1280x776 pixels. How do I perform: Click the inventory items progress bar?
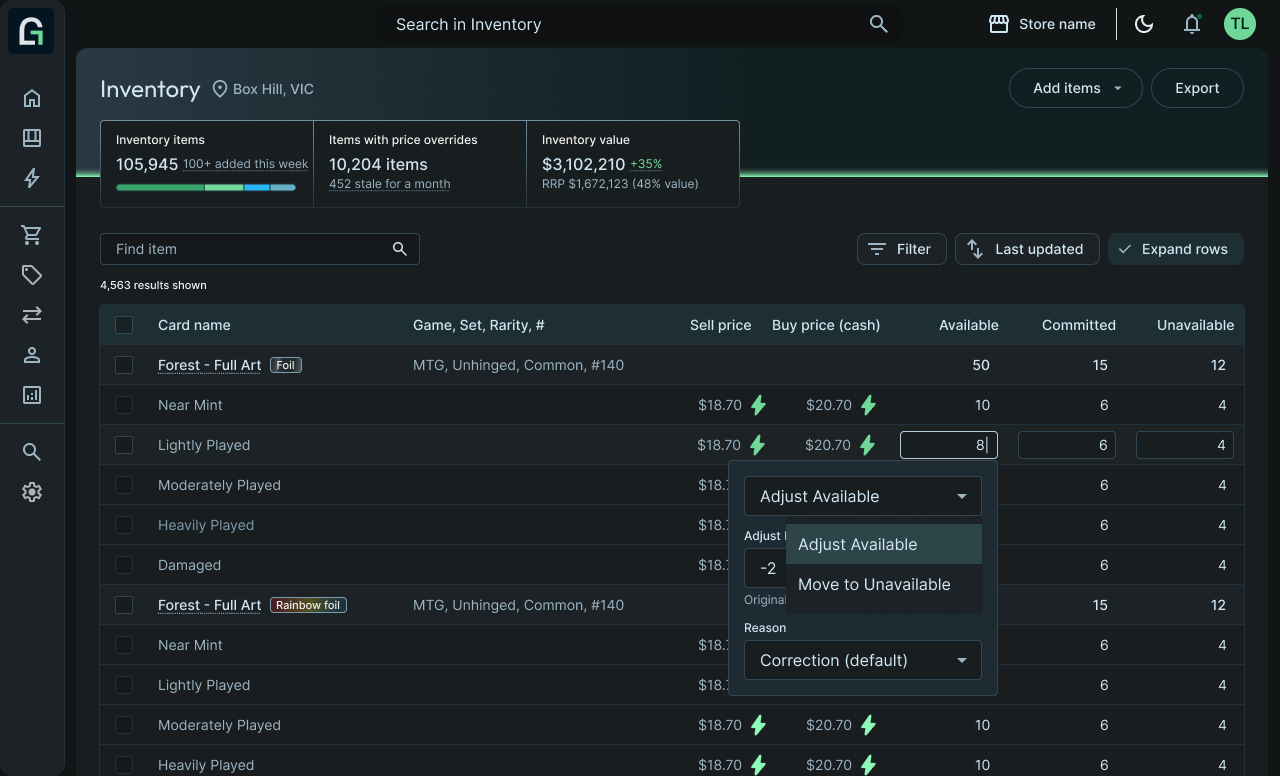point(206,187)
